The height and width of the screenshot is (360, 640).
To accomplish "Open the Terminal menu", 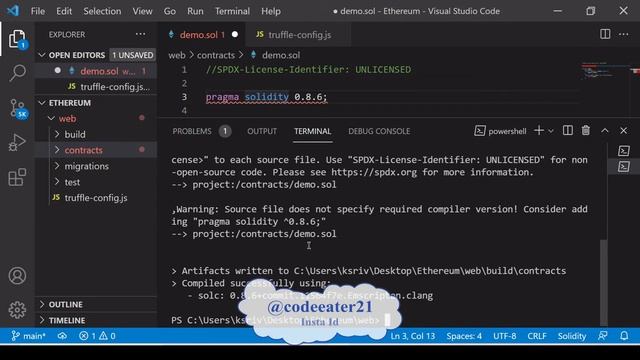I will pyautogui.click(x=232, y=11).
